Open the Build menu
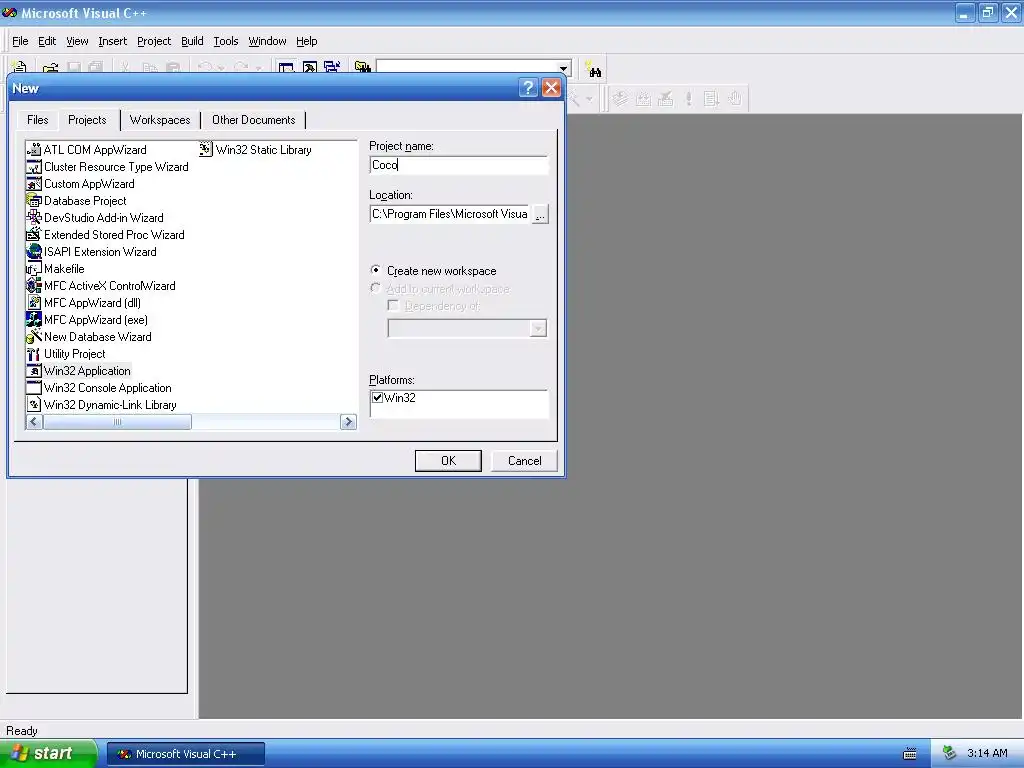1024x768 pixels. [x=192, y=41]
